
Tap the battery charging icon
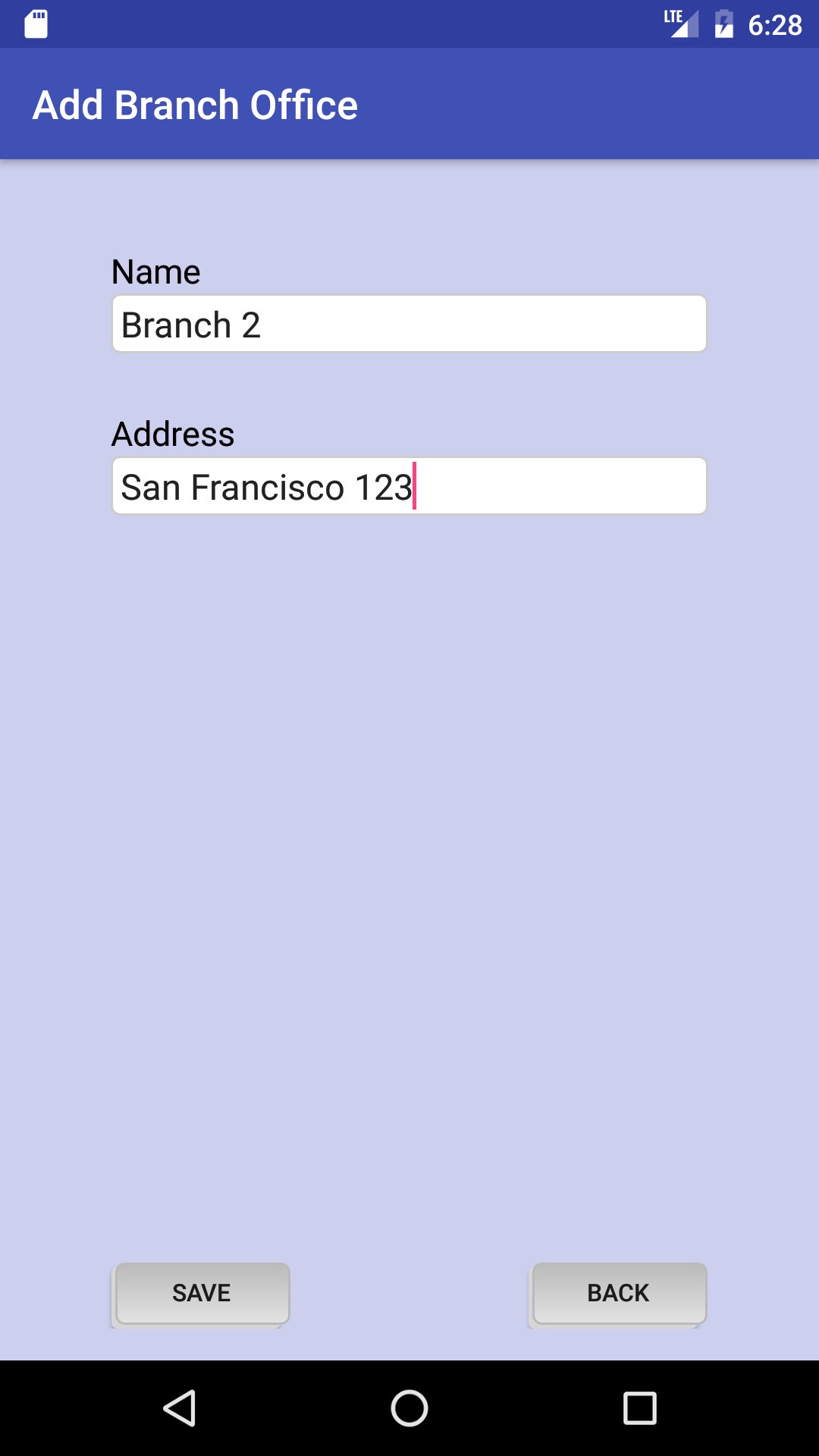click(724, 24)
